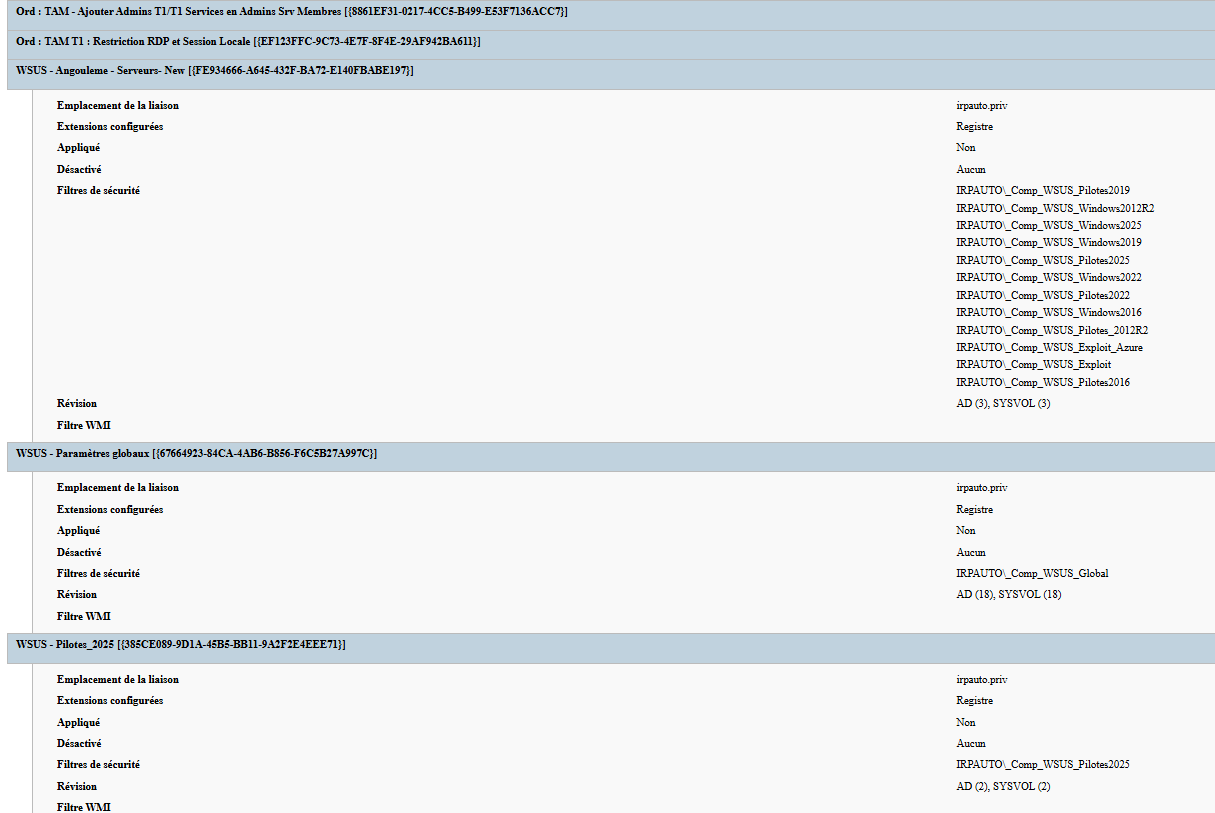Click 'Registre' value in Angouleme Serveurs section

[974, 126]
